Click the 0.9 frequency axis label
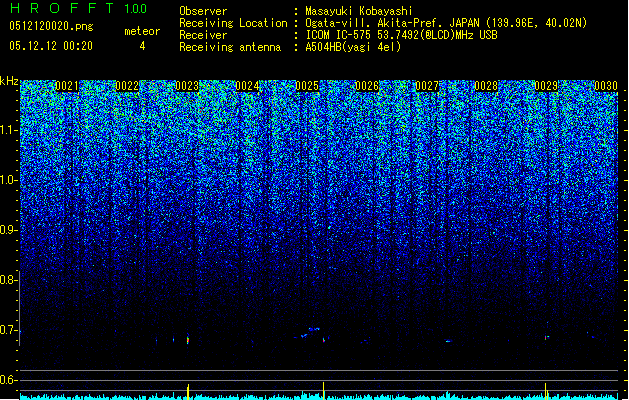The image size is (629, 400). [x=8, y=230]
